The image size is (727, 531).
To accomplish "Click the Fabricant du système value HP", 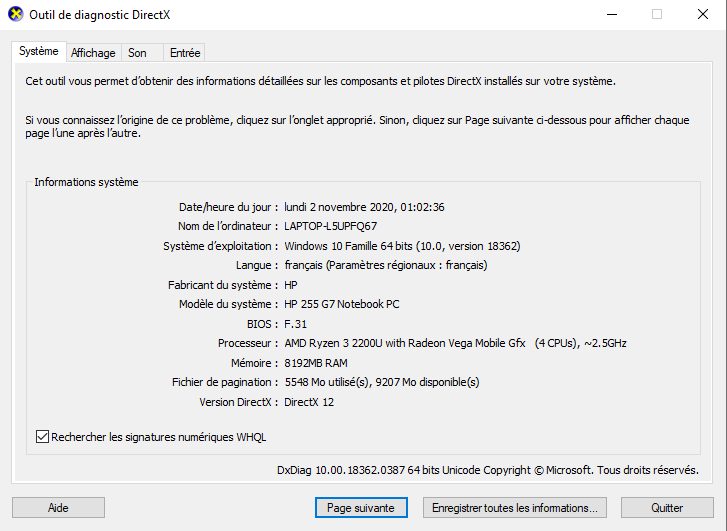I will click(x=291, y=285).
